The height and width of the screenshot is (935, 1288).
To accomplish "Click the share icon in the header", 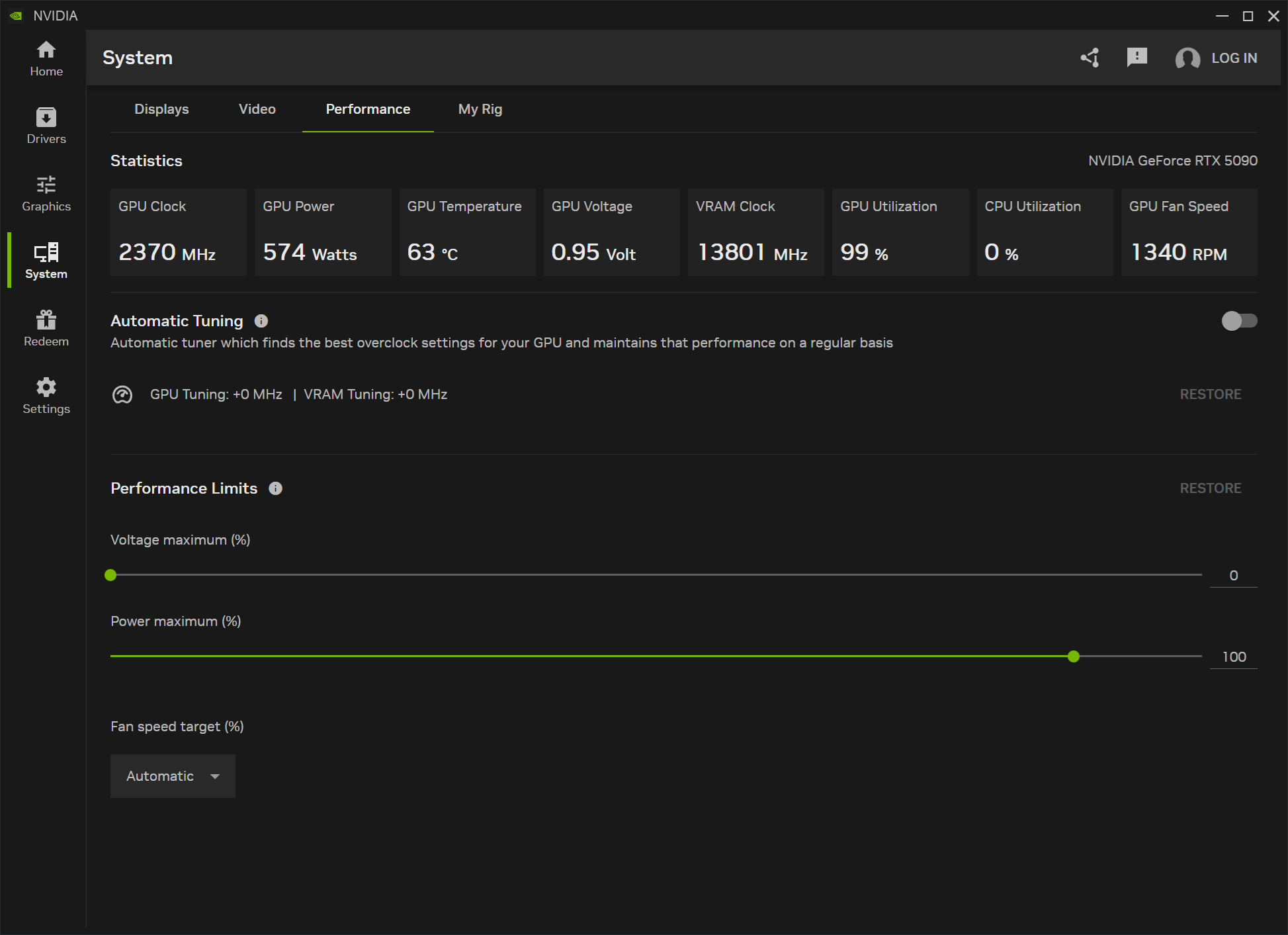I will [1090, 58].
